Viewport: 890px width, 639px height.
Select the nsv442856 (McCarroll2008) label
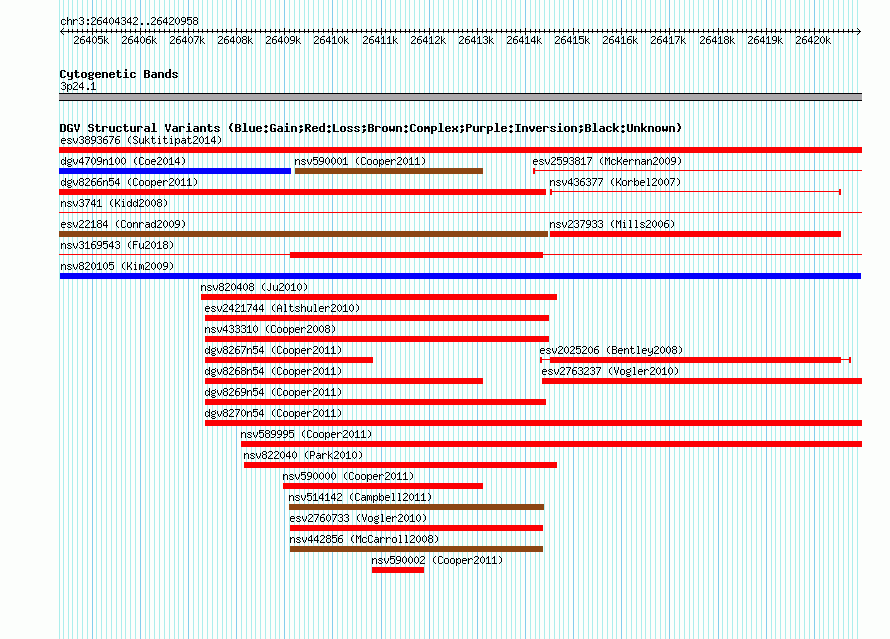(364, 539)
